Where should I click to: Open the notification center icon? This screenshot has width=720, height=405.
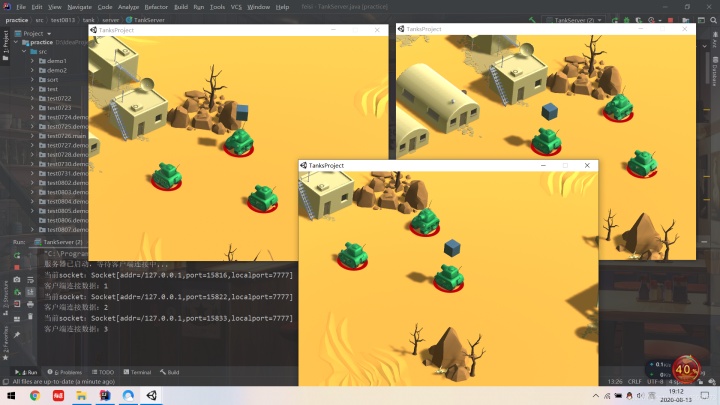(705, 395)
